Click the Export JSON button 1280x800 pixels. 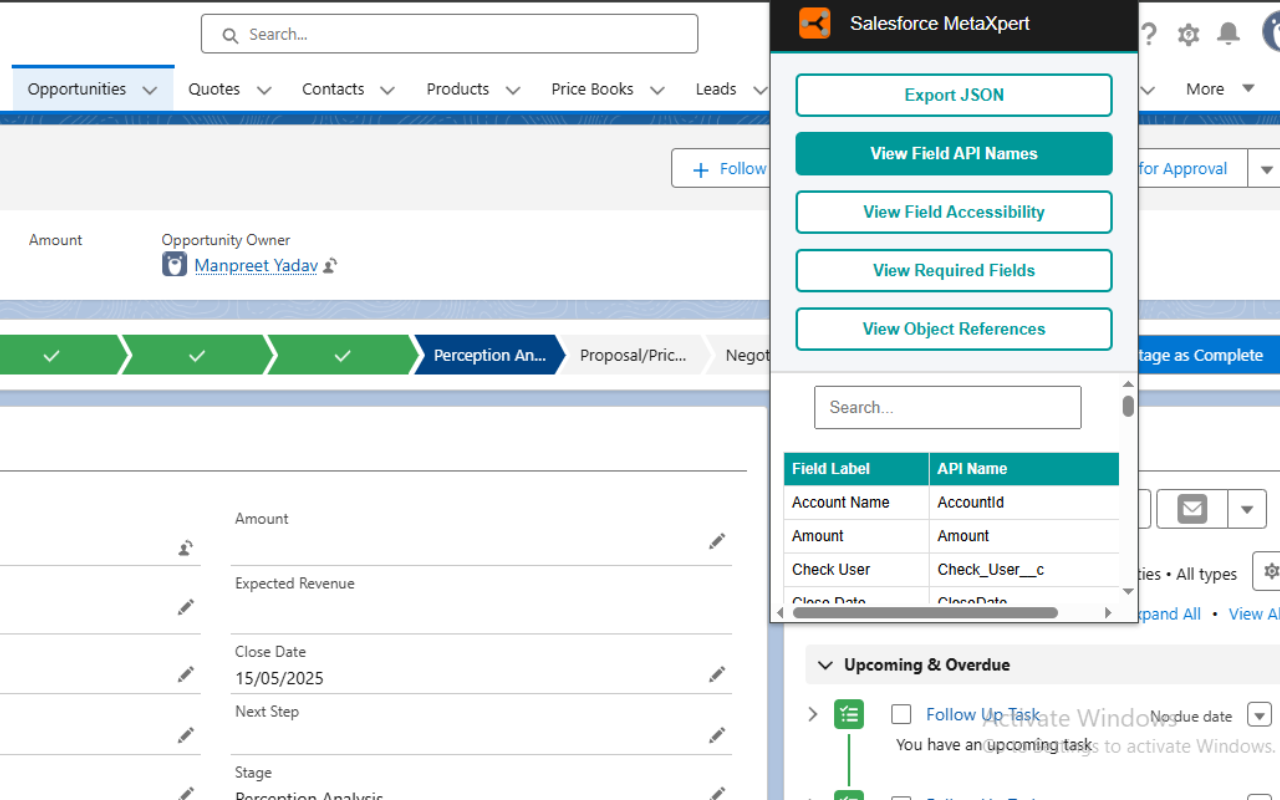954,95
